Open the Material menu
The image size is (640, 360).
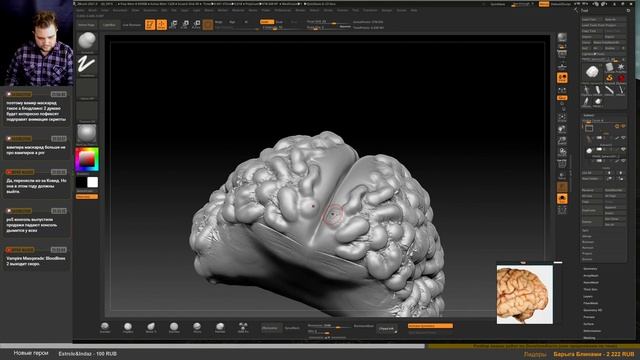237,10
